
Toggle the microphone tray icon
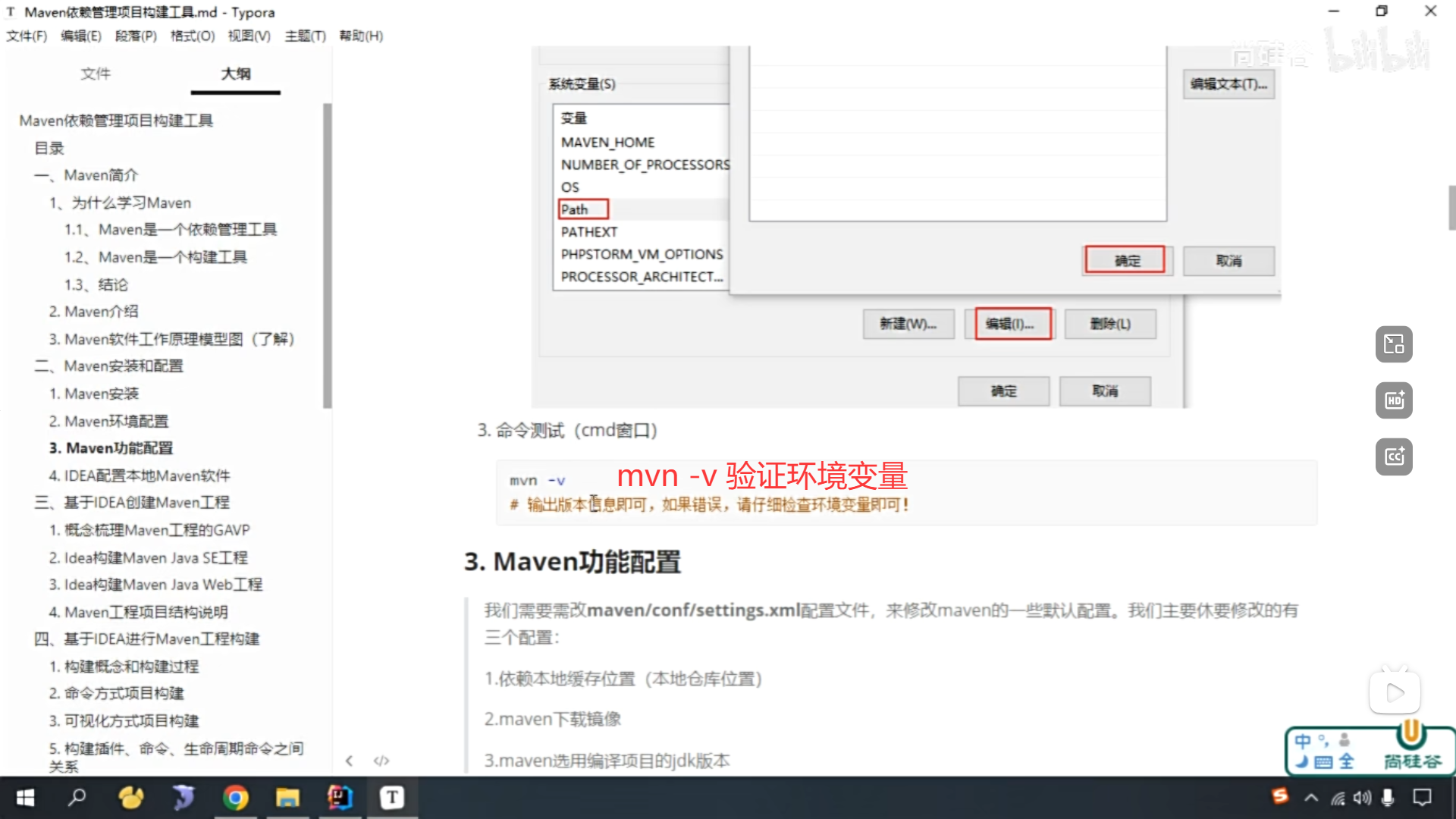1388,797
